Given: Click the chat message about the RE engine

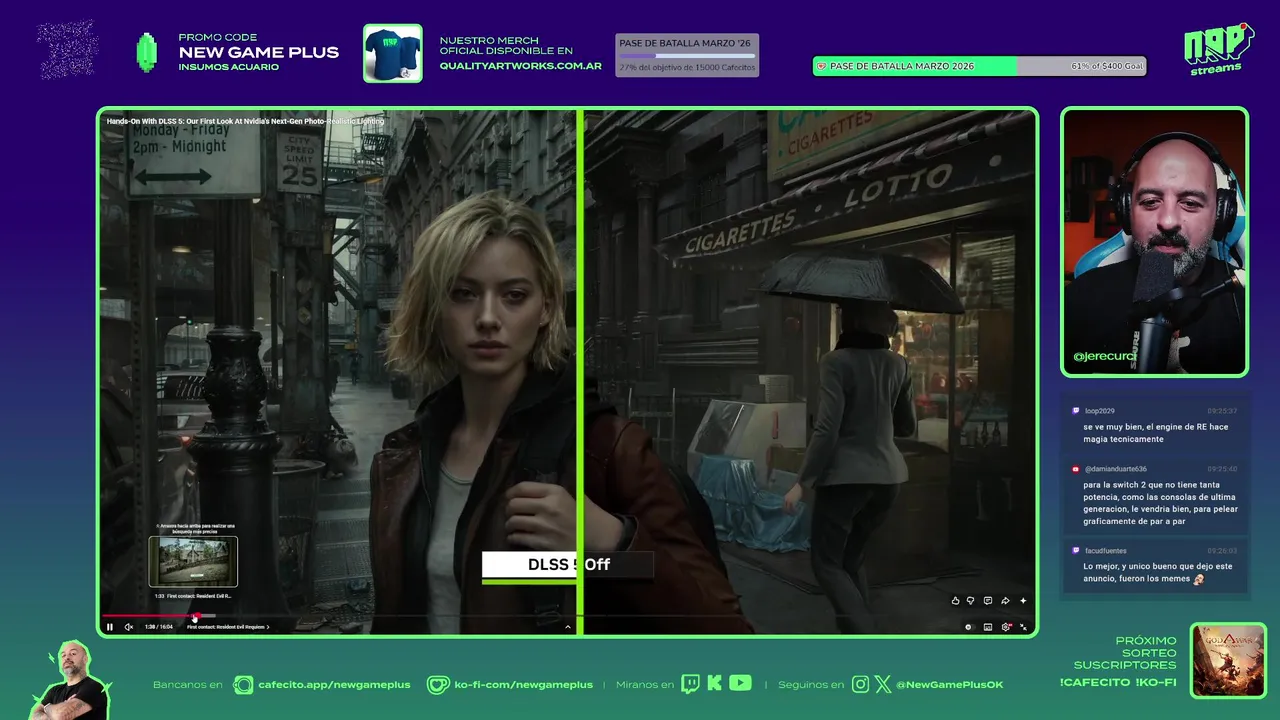Looking at the screenshot, I should coord(1155,433).
